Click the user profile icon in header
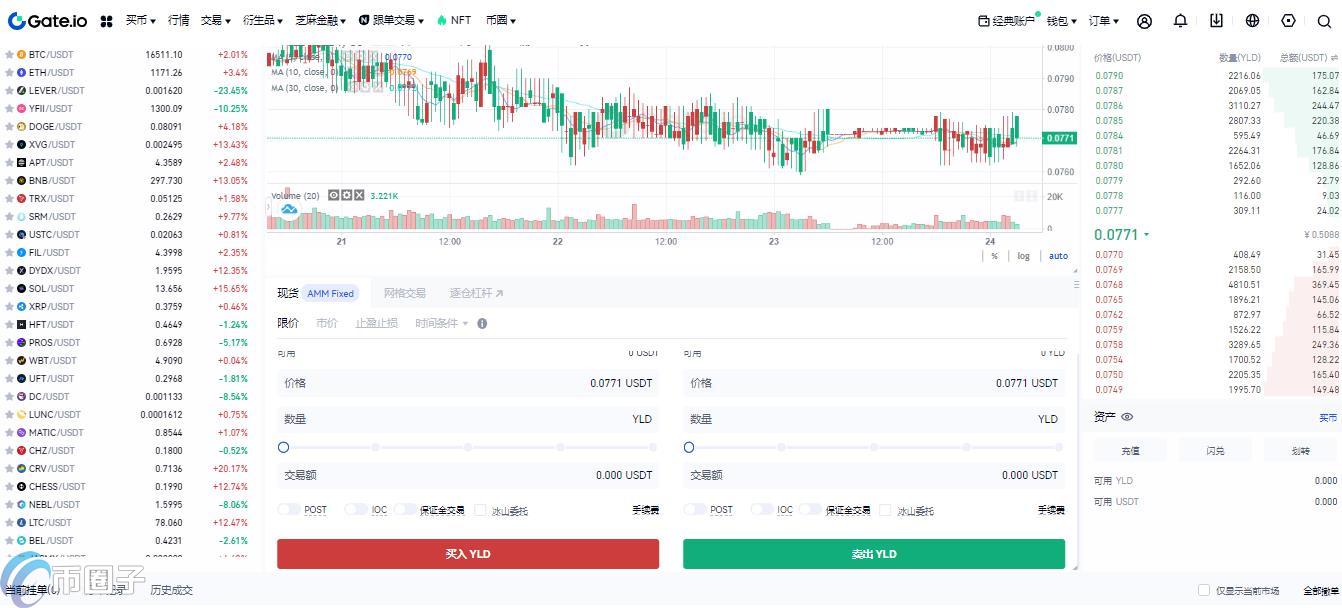This screenshot has width=1342, height=608. pyautogui.click(x=1145, y=21)
